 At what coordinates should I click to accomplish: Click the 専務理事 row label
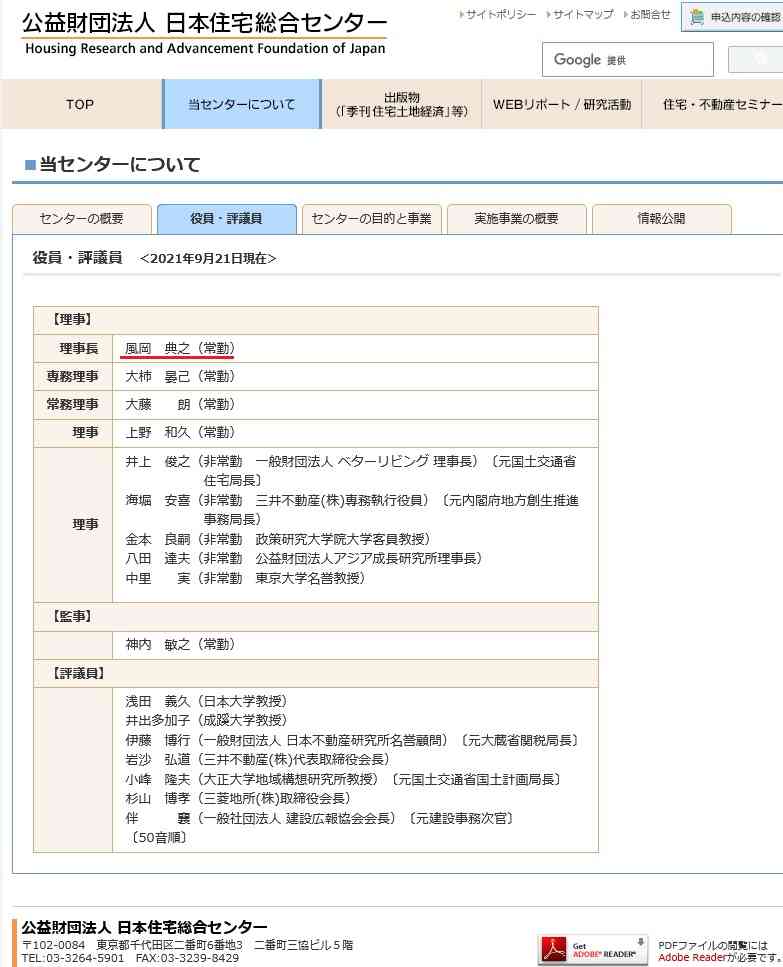click(x=73, y=376)
